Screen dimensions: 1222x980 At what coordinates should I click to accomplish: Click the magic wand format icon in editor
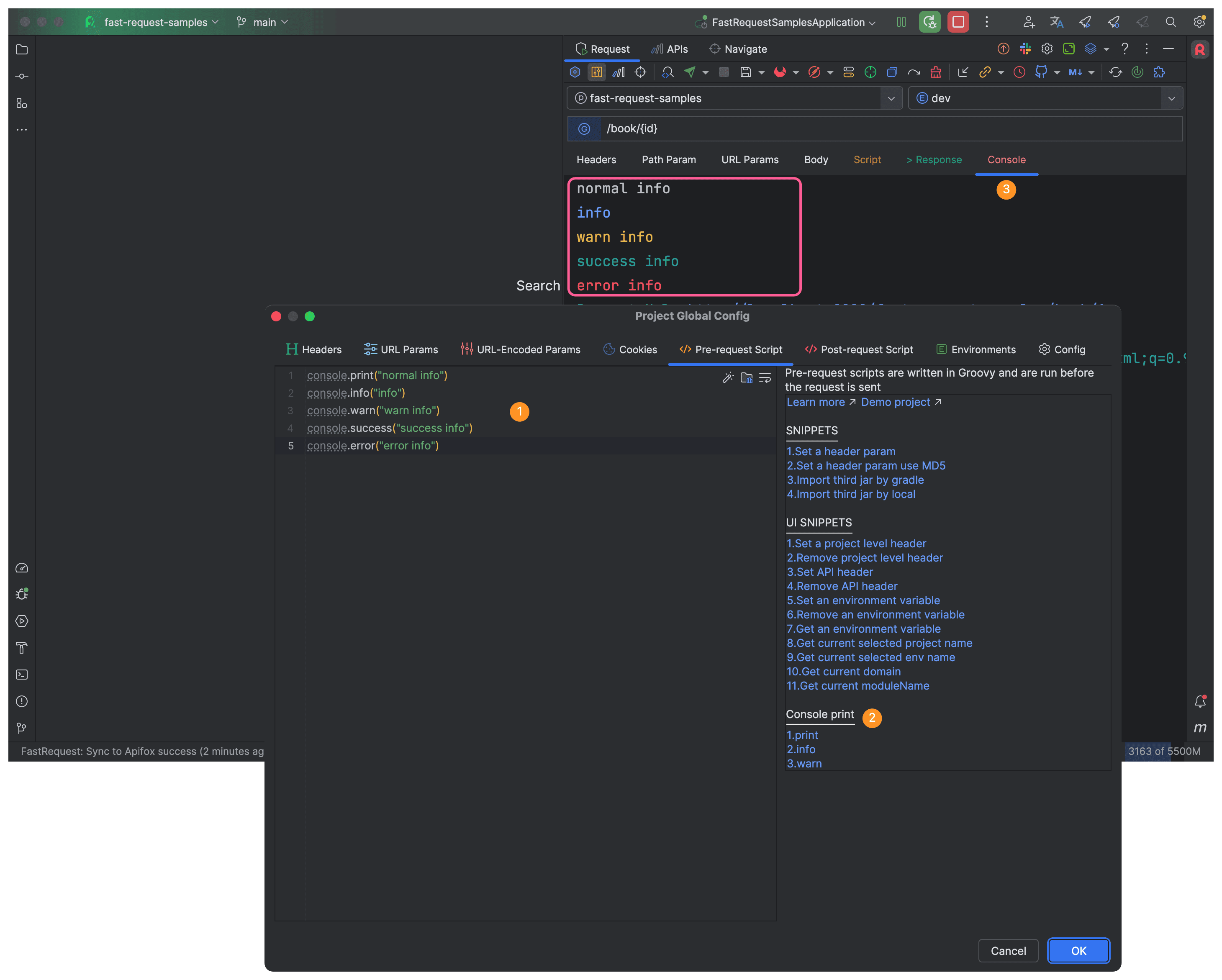[x=728, y=377]
